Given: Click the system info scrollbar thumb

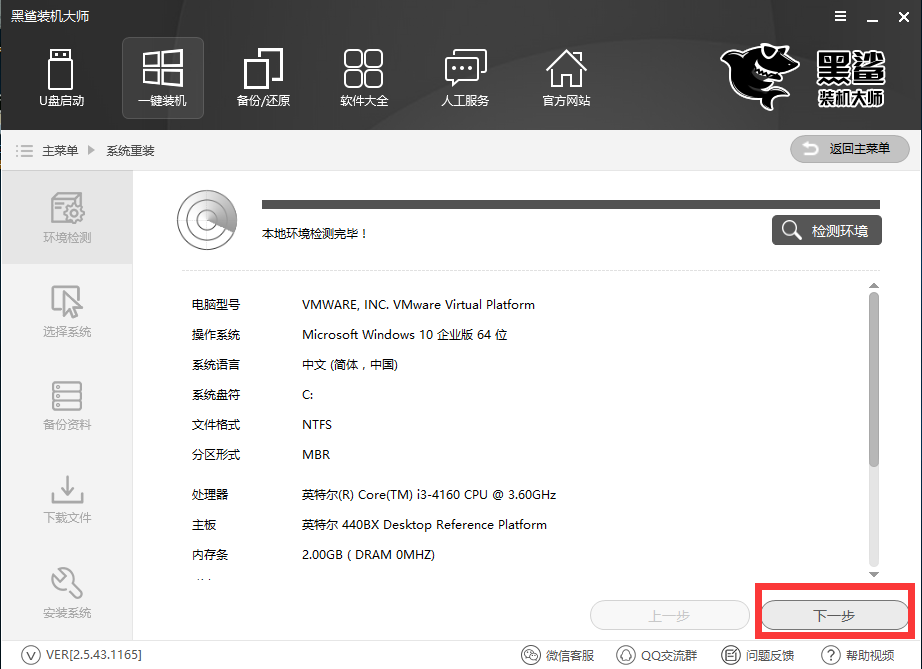Looking at the screenshot, I should coord(874,380).
